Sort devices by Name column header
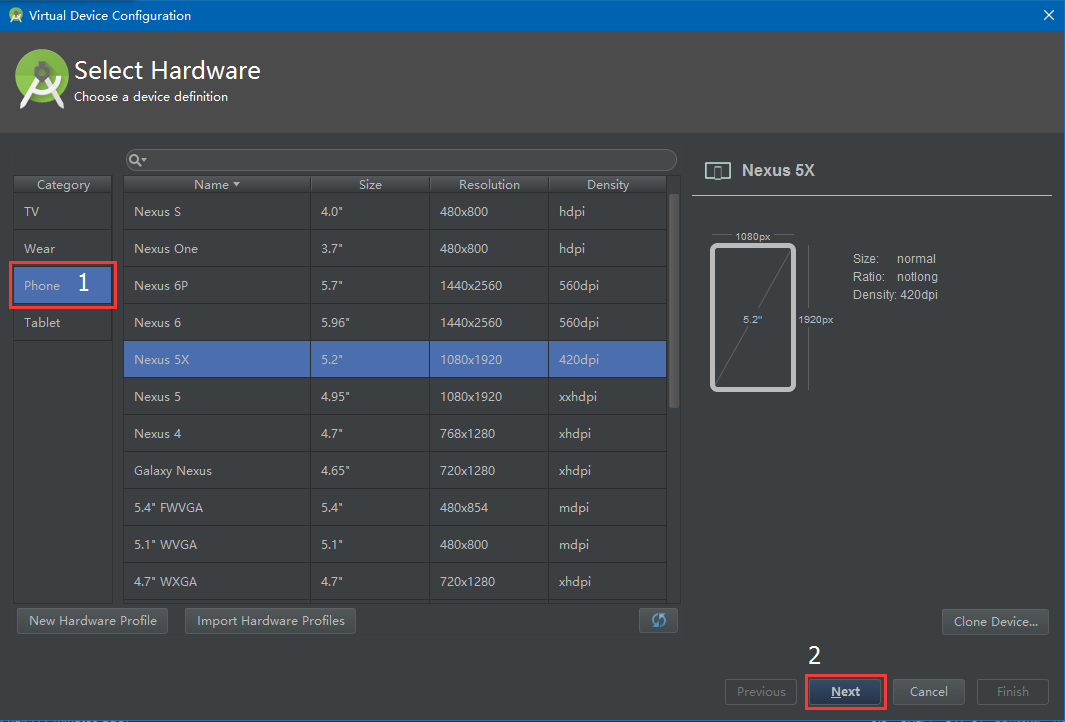Screen dimensions: 1065x722 (217, 184)
